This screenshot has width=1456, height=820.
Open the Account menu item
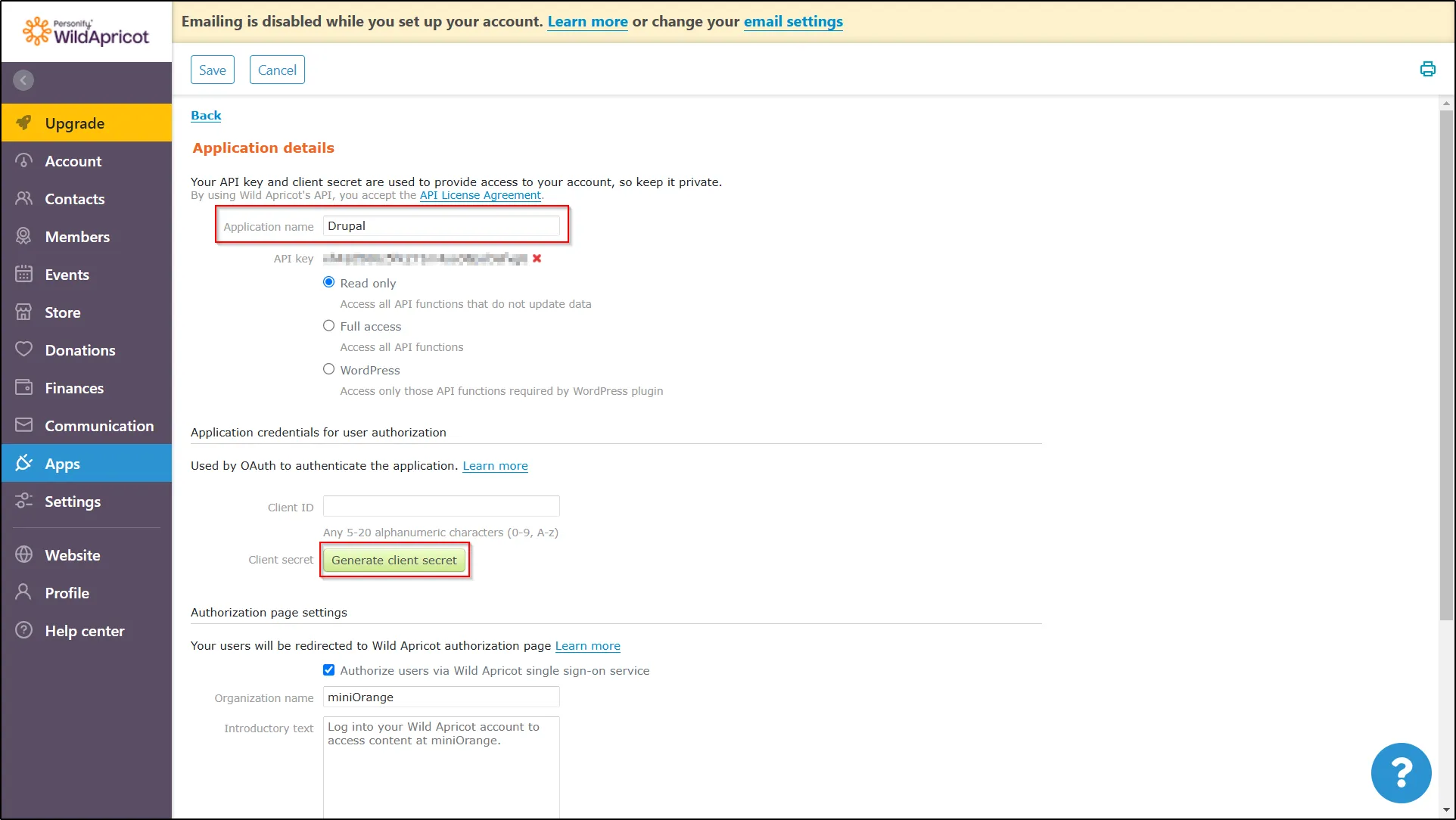[x=86, y=160]
